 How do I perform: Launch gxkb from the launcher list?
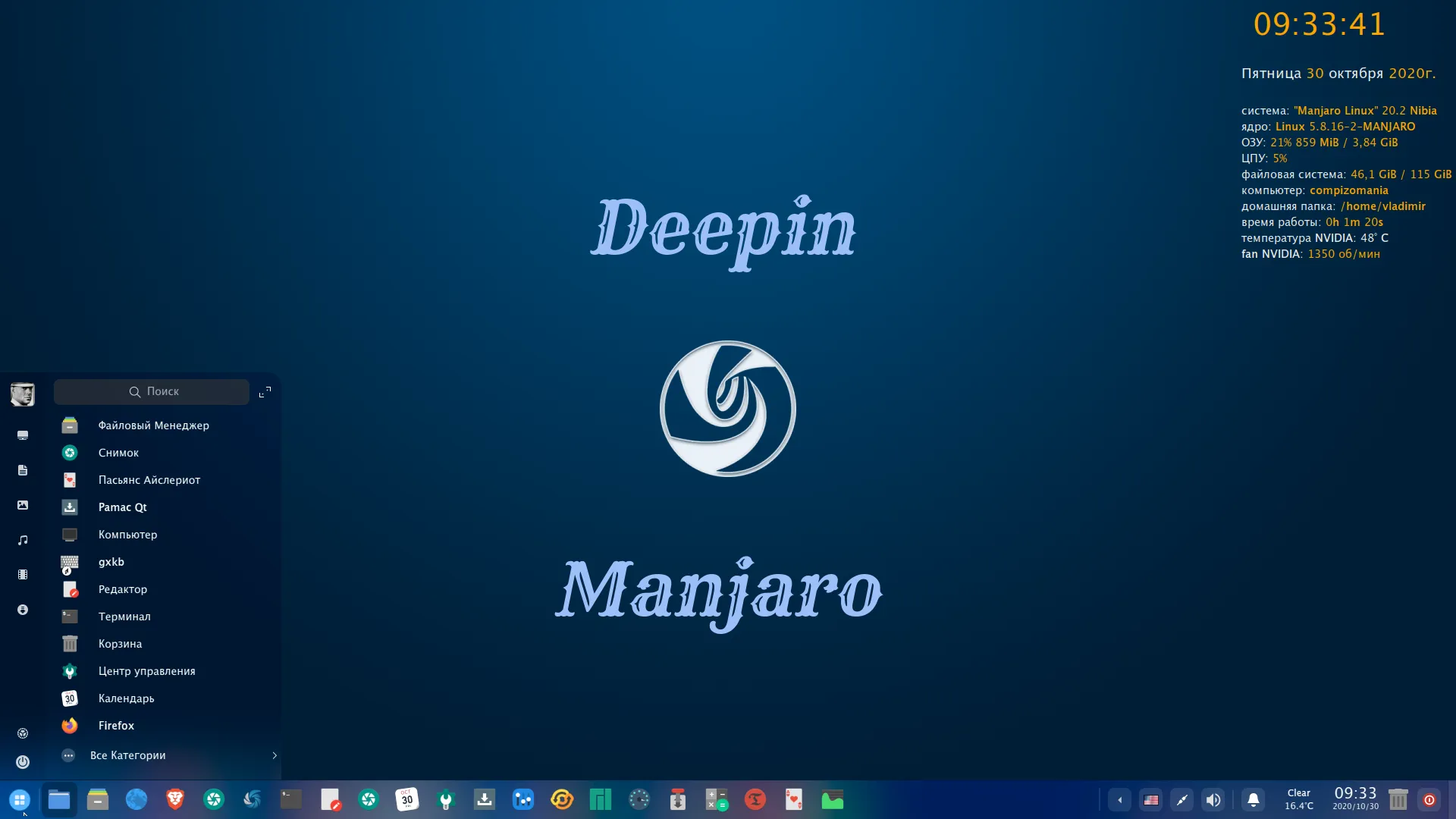tap(165, 562)
